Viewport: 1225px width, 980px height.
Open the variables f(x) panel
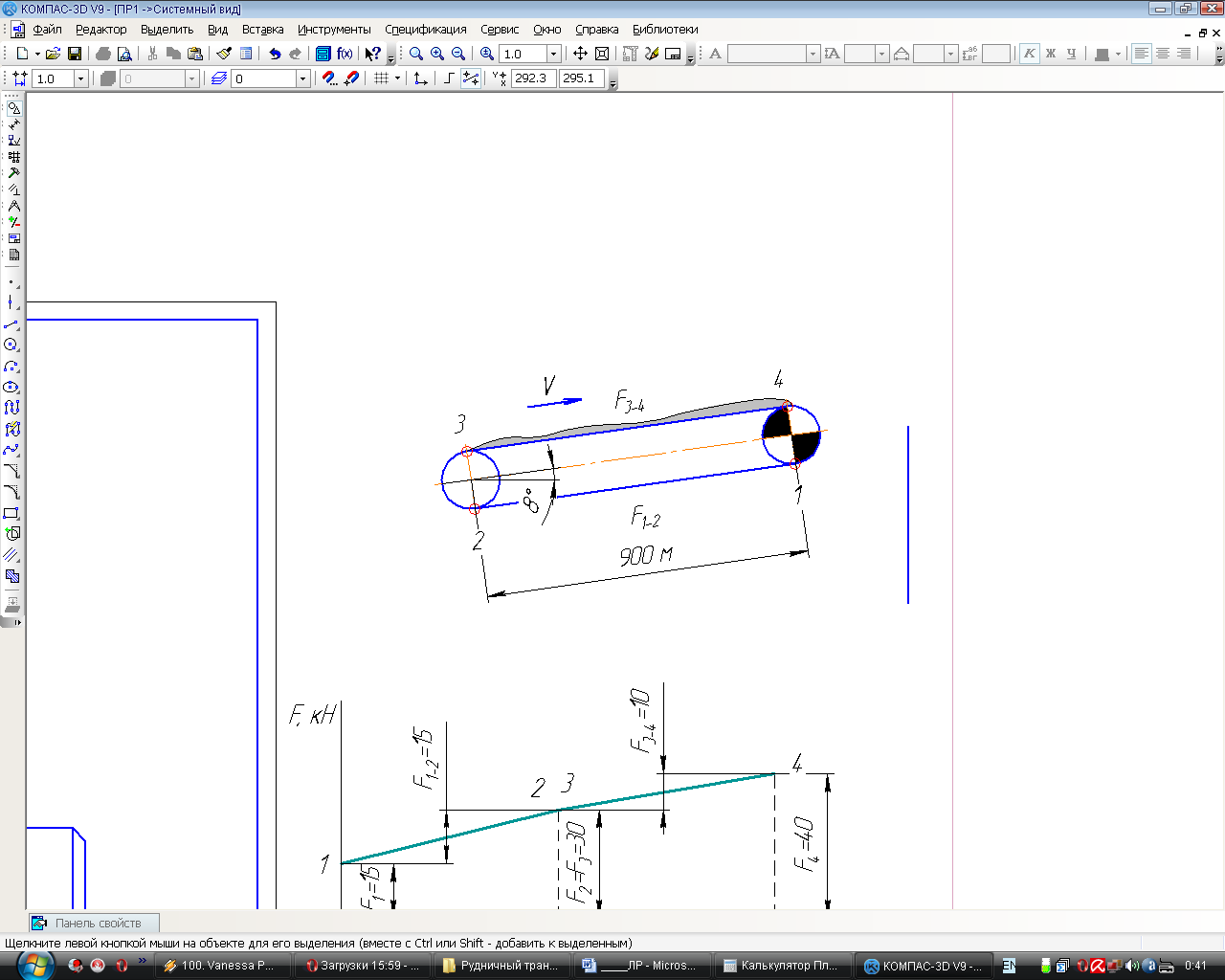345,54
